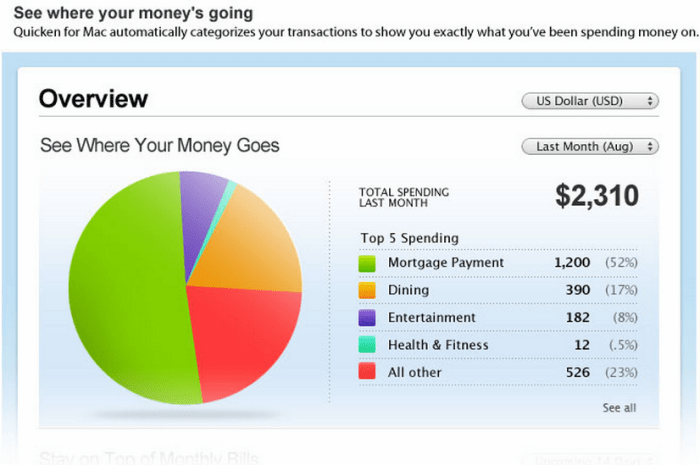Open the Last Month (Aug) period dropdown
The image size is (700, 465).
tap(590, 146)
